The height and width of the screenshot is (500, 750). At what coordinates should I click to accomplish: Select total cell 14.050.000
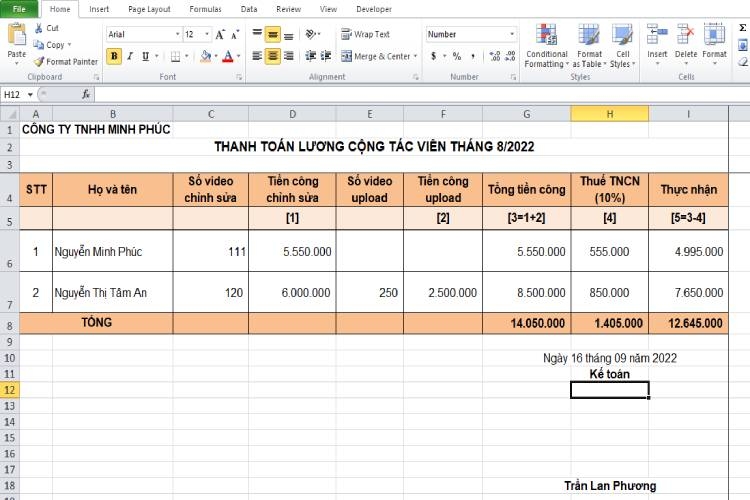click(x=526, y=323)
